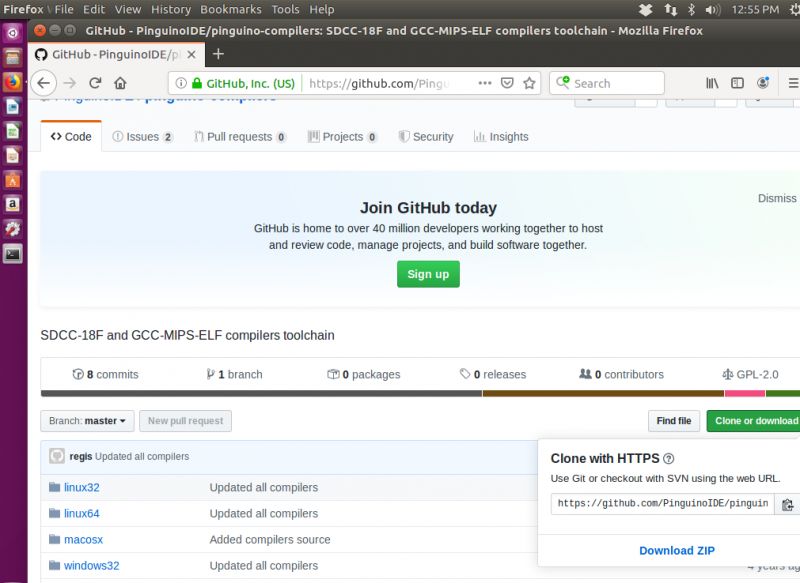800x583 pixels.
Task: Open Terminal from the launcher
Action: point(12,254)
